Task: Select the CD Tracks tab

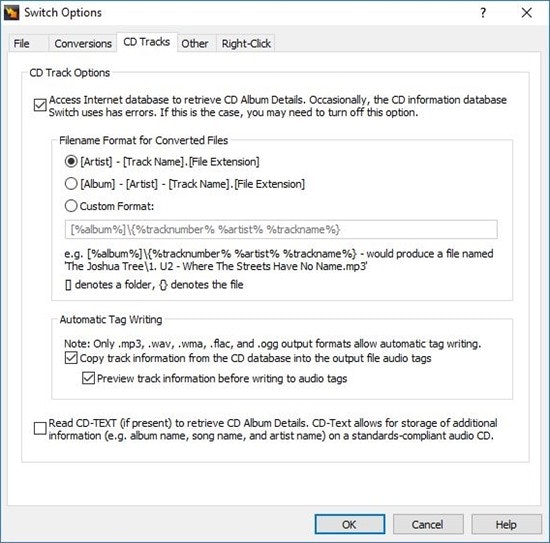Action: [147, 42]
